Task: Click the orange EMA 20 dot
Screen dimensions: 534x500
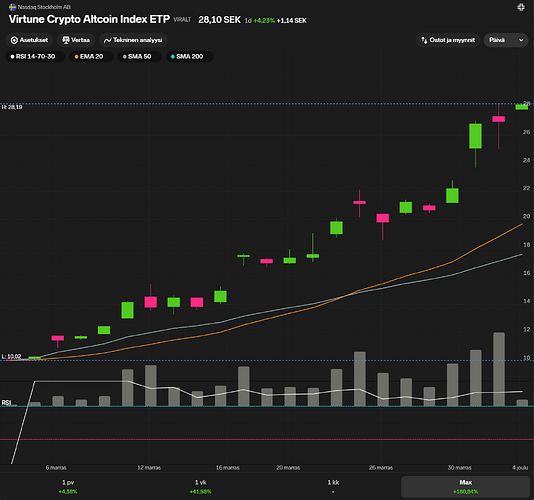Action: (76, 57)
